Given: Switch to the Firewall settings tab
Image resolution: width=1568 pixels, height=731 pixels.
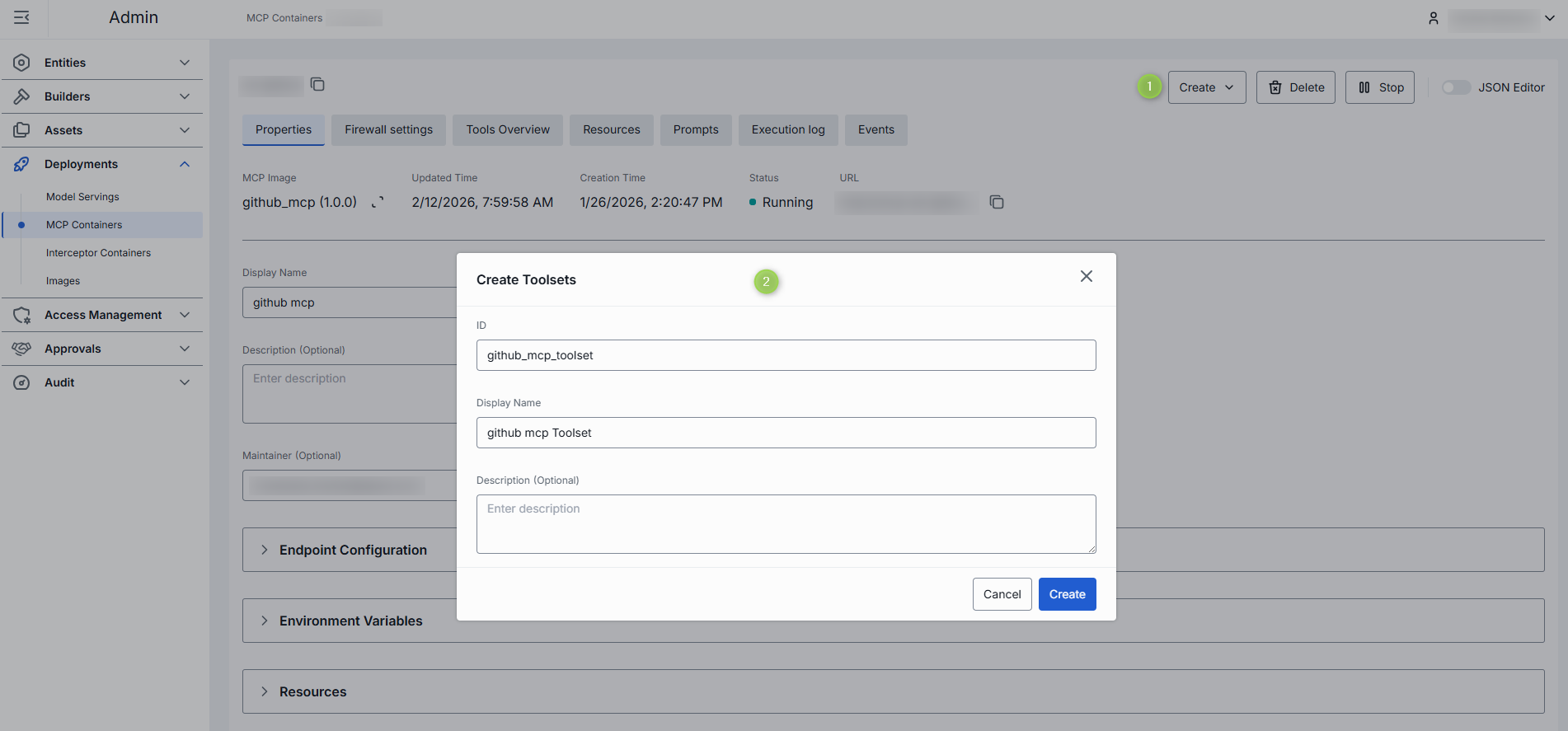Looking at the screenshot, I should coord(388,129).
